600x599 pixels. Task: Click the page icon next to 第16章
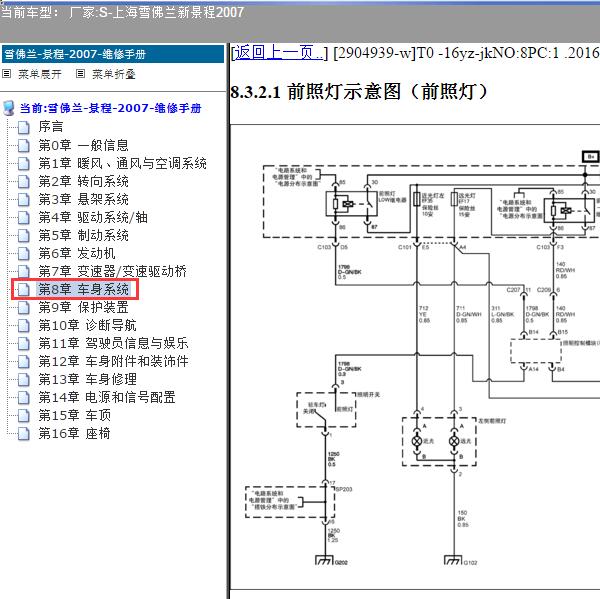(x=24, y=434)
